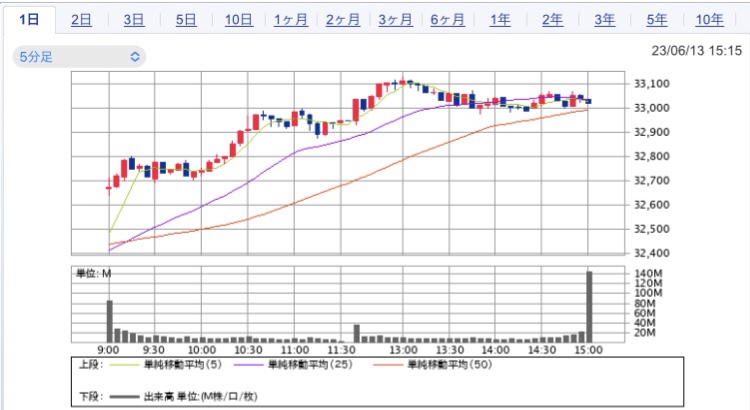Click the 23/06/13 15:15 timestamp

click(696, 51)
